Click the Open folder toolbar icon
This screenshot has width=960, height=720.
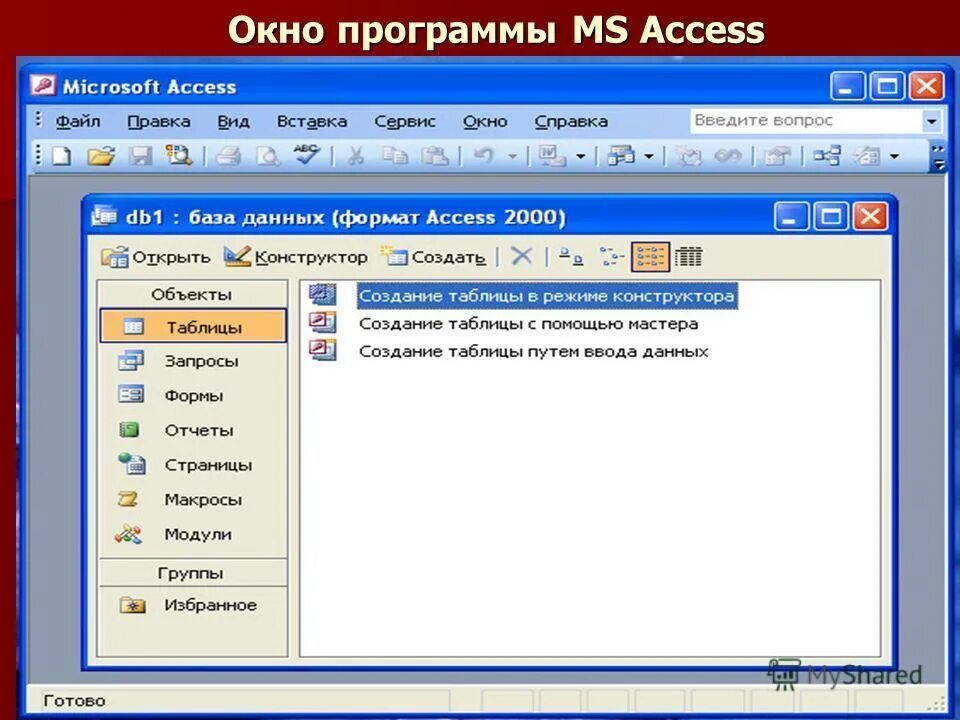101,156
